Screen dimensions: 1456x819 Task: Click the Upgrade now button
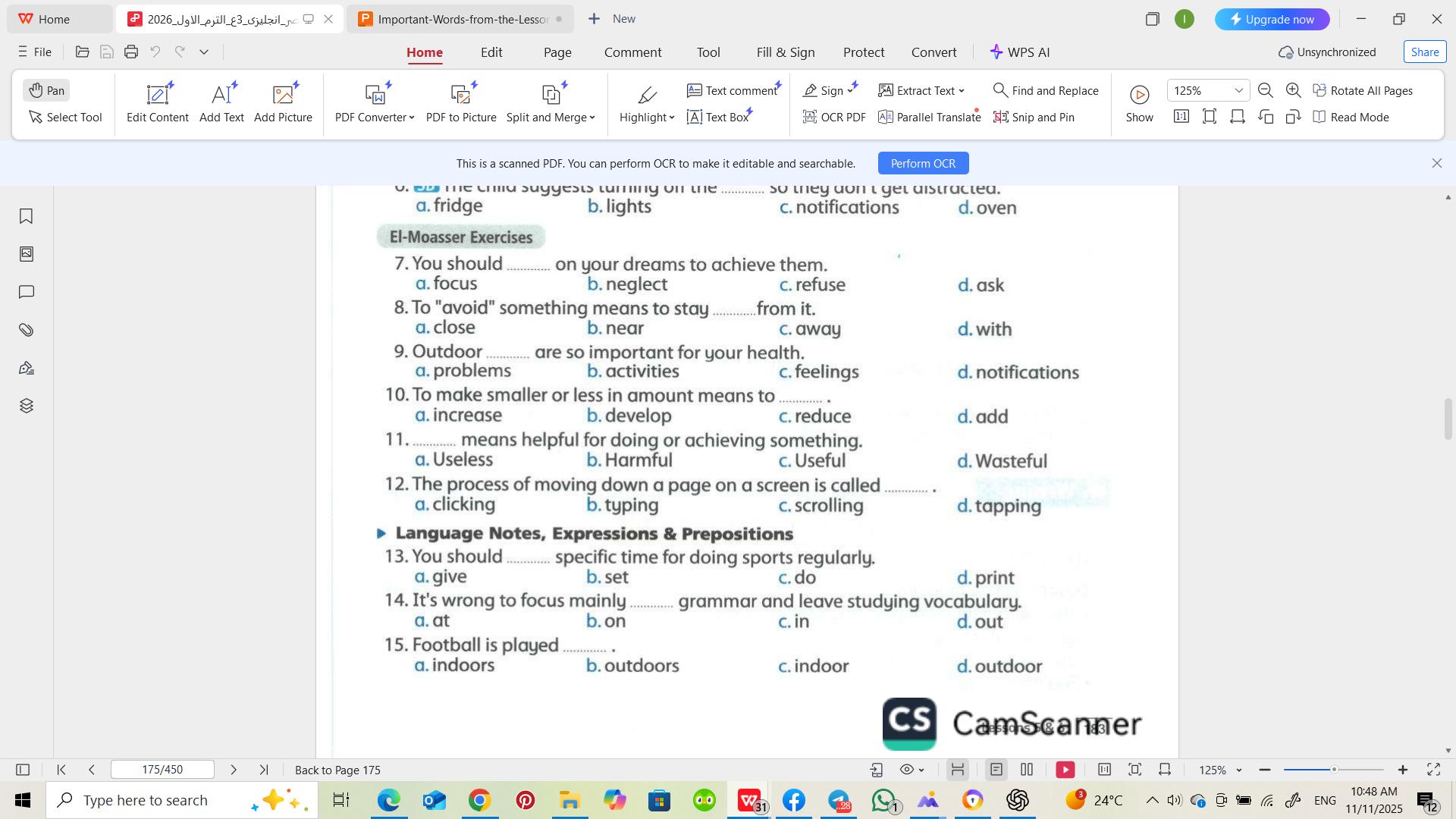pos(1272,19)
